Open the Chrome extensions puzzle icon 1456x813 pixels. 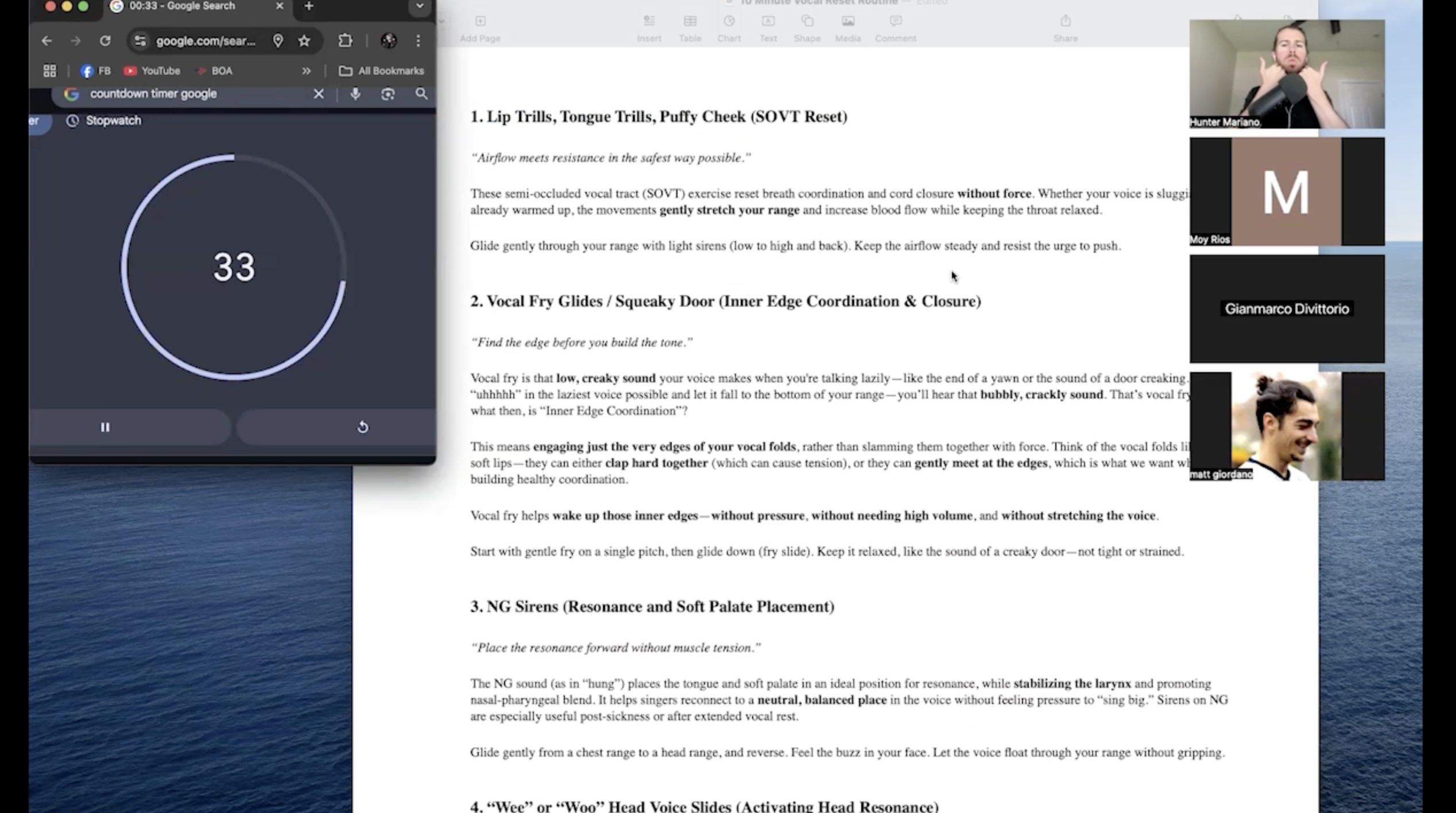point(345,41)
